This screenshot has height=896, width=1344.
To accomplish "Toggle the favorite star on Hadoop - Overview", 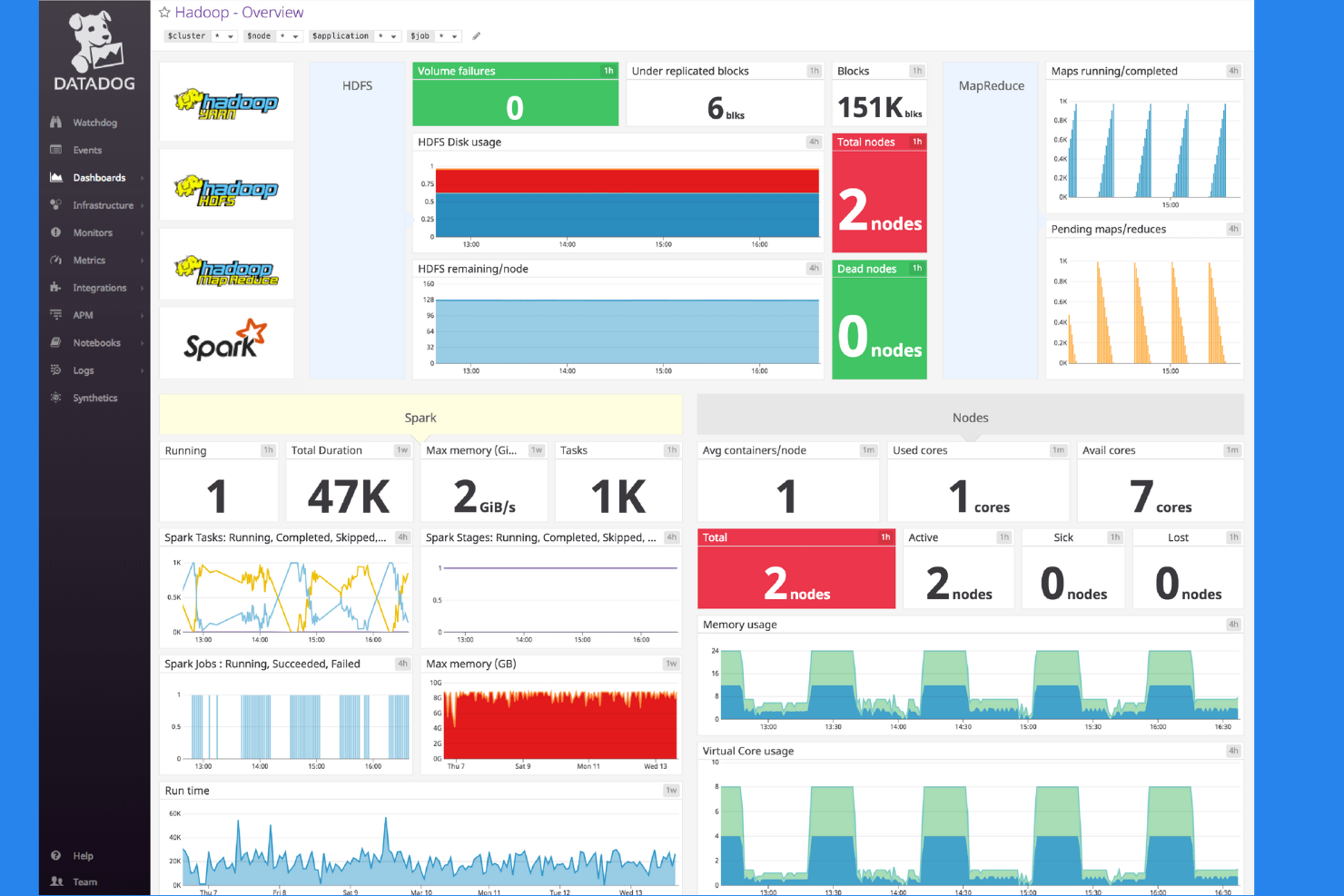I will (x=163, y=12).
